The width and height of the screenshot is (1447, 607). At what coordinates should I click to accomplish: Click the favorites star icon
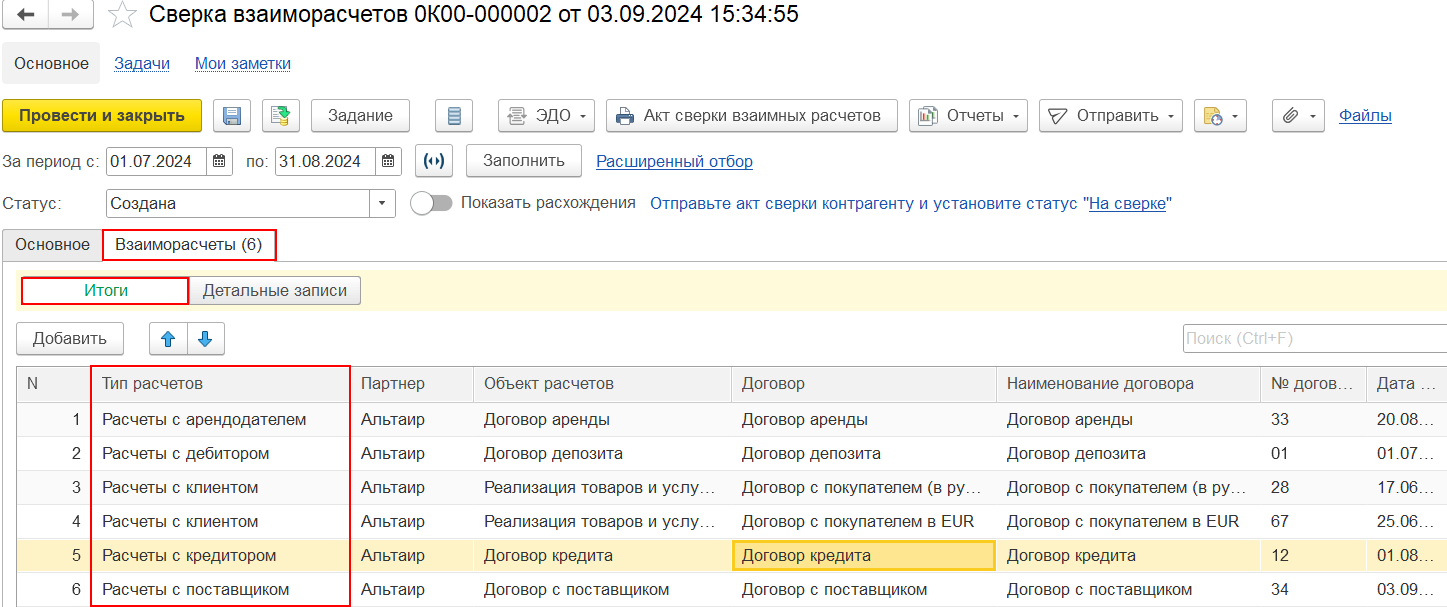(122, 15)
